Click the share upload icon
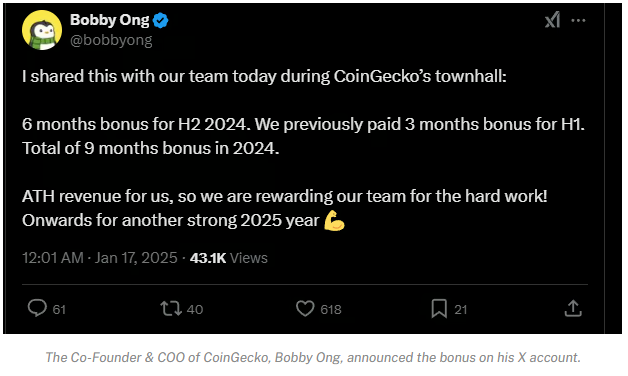Screen dimensions: 628x376 [x=573, y=308]
